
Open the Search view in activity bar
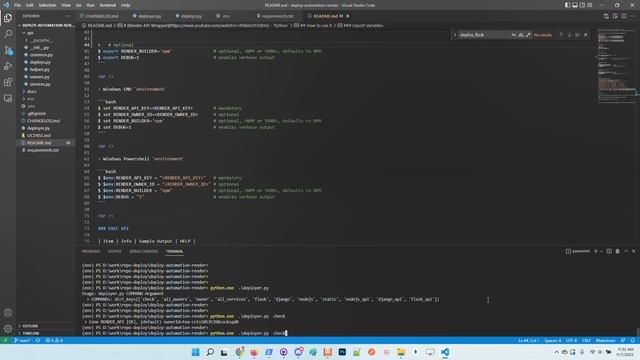click(x=8, y=33)
